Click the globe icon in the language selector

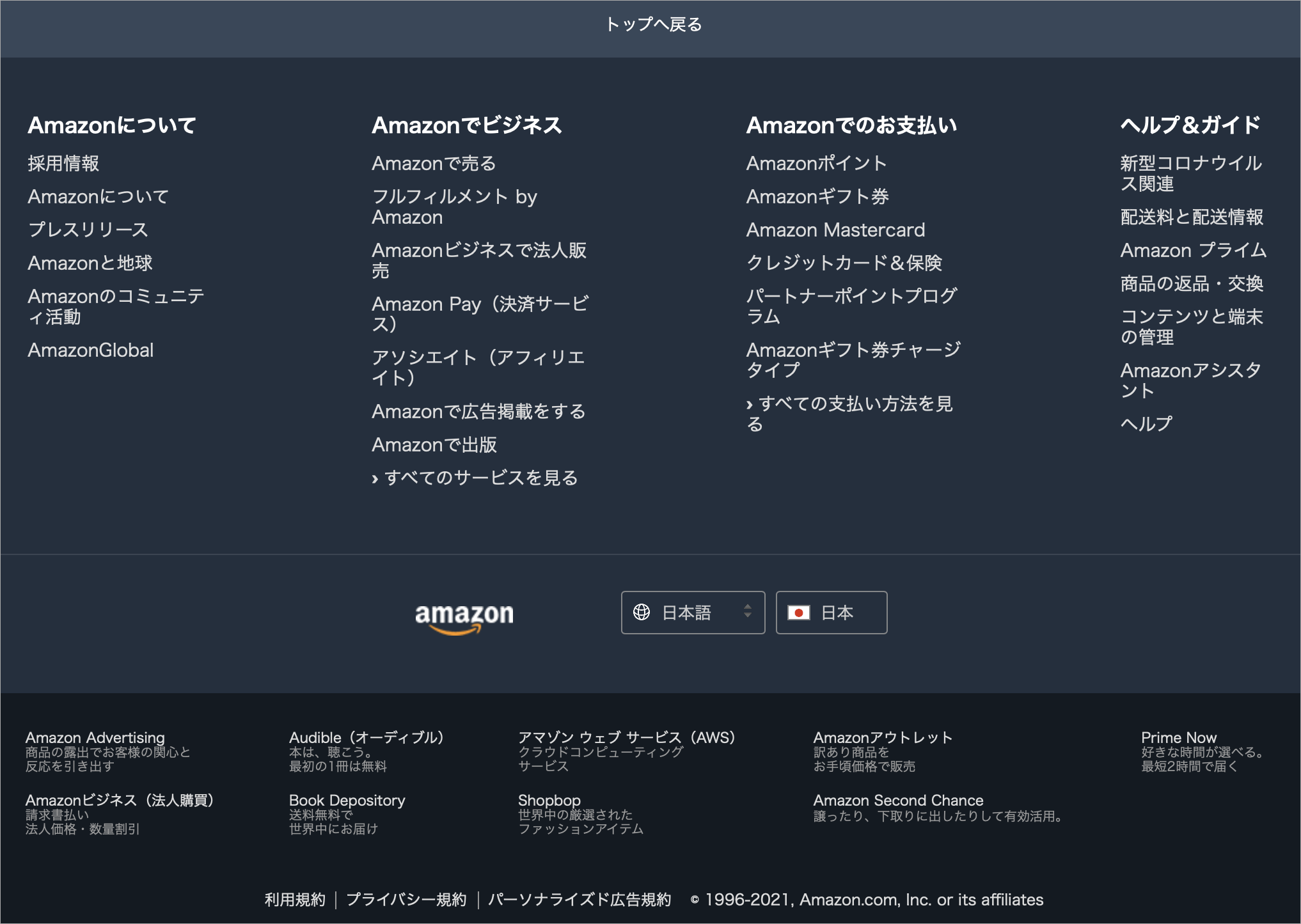pos(642,613)
